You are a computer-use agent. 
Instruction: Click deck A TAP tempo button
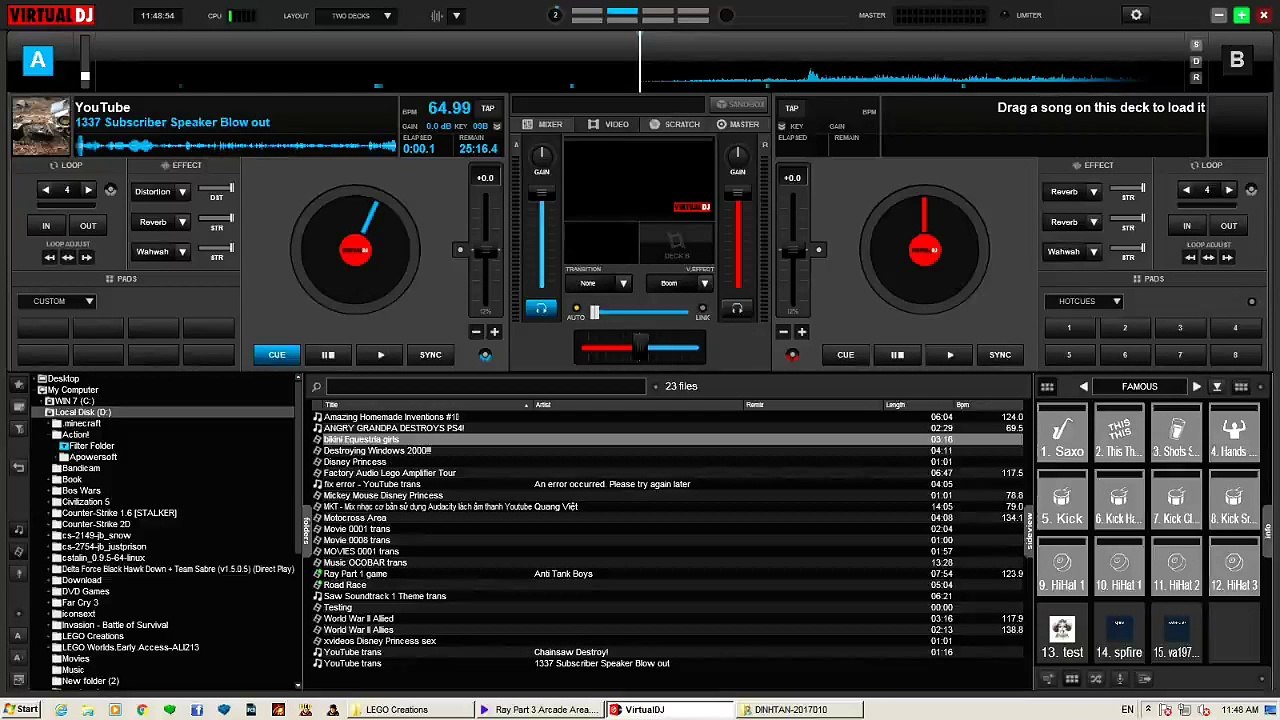[x=488, y=108]
